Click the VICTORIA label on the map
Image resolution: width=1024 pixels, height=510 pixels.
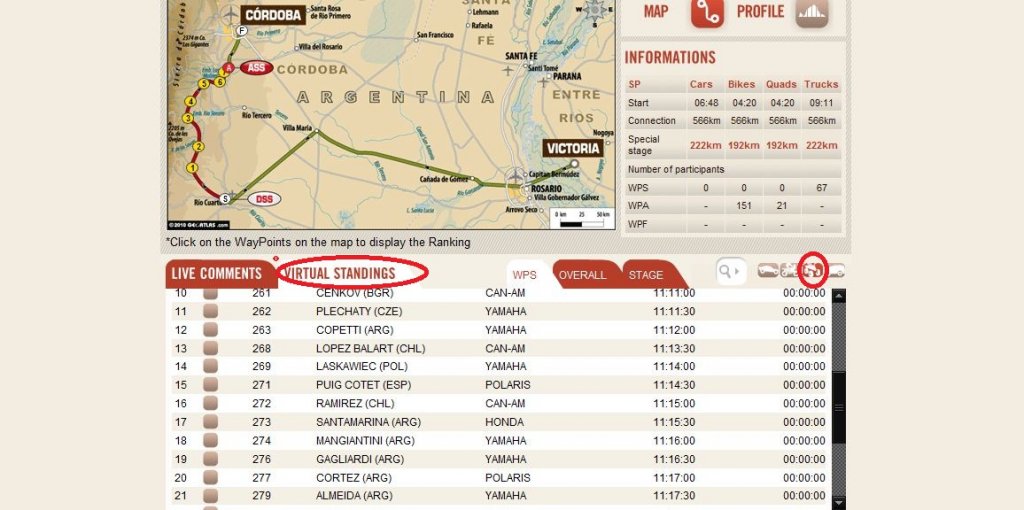(573, 148)
